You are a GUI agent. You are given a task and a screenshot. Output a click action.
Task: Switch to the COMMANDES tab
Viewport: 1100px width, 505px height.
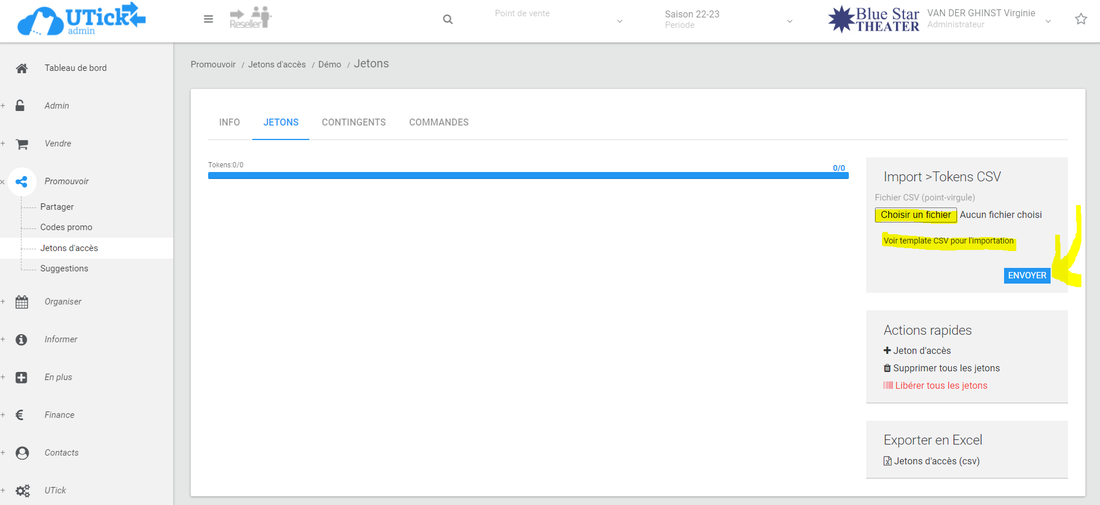click(438, 122)
